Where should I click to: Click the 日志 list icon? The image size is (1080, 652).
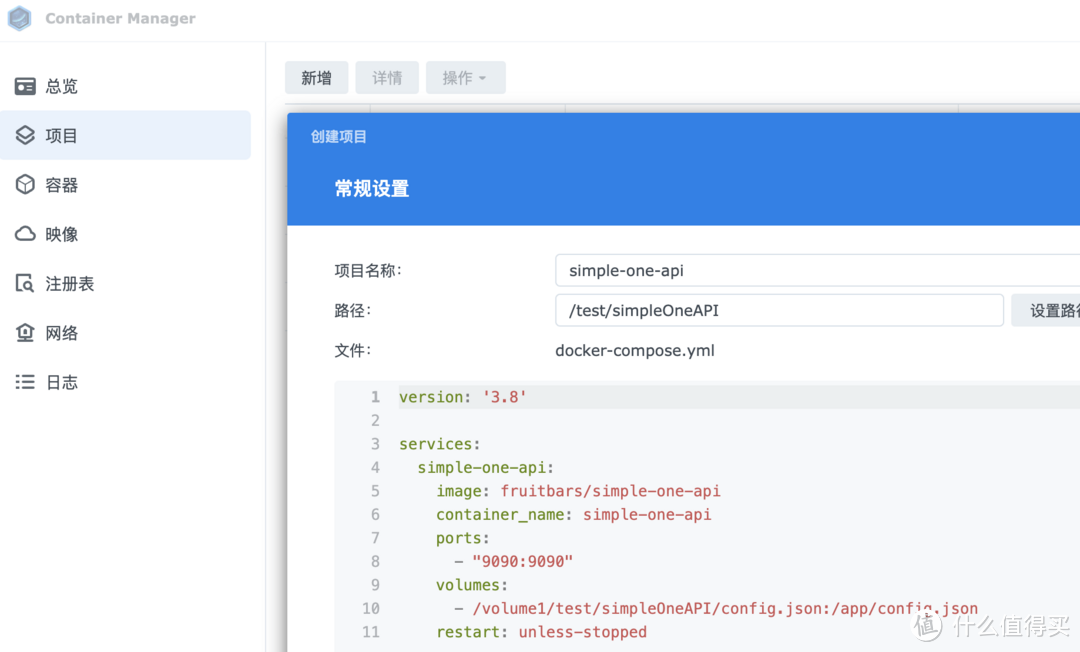pyautogui.click(x=25, y=382)
